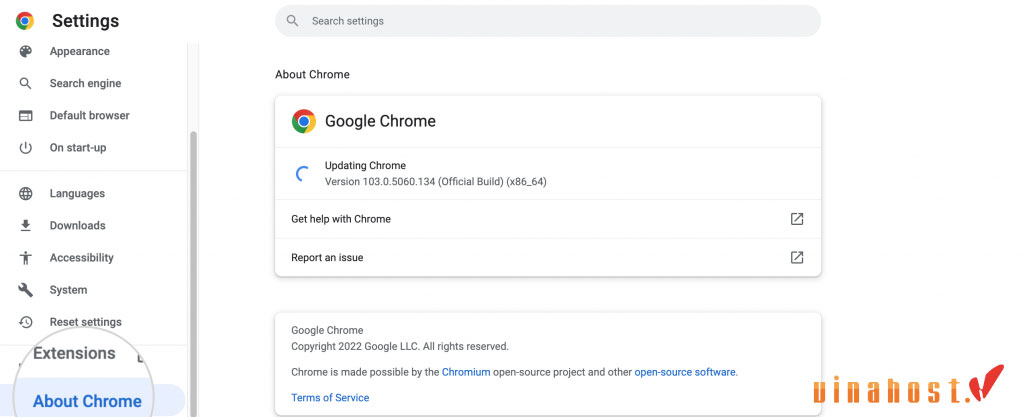
Task: Click the Languages globe icon
Action: pos(25,193)
